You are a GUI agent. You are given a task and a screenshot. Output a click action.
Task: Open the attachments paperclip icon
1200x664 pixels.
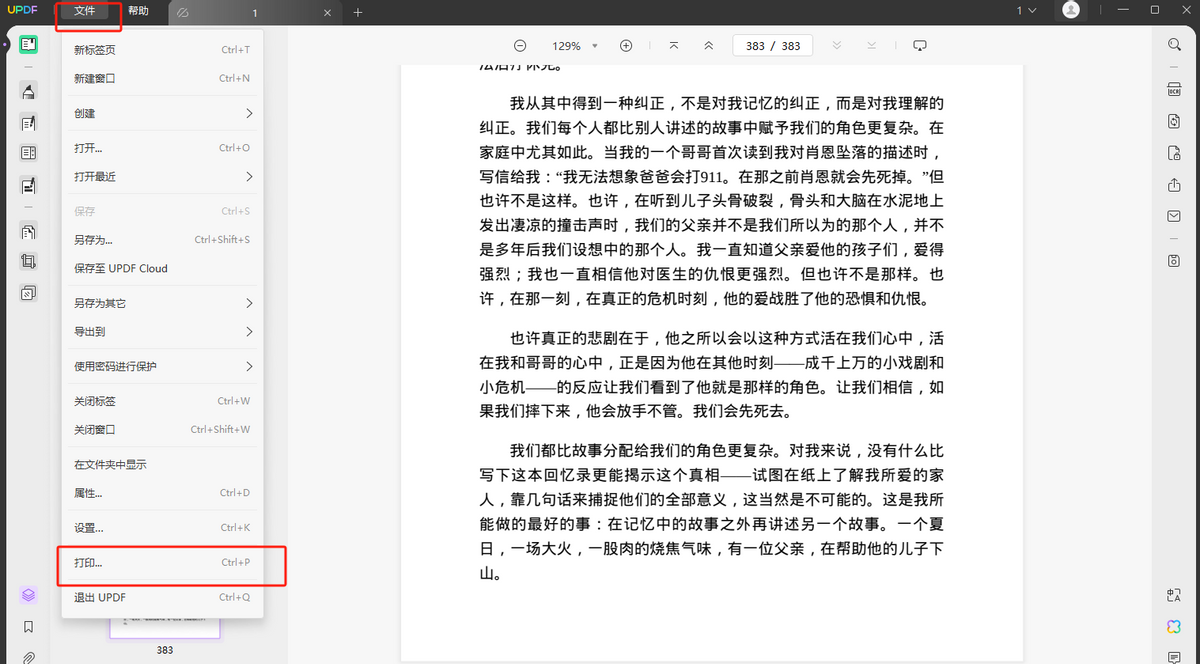point(28,657)
